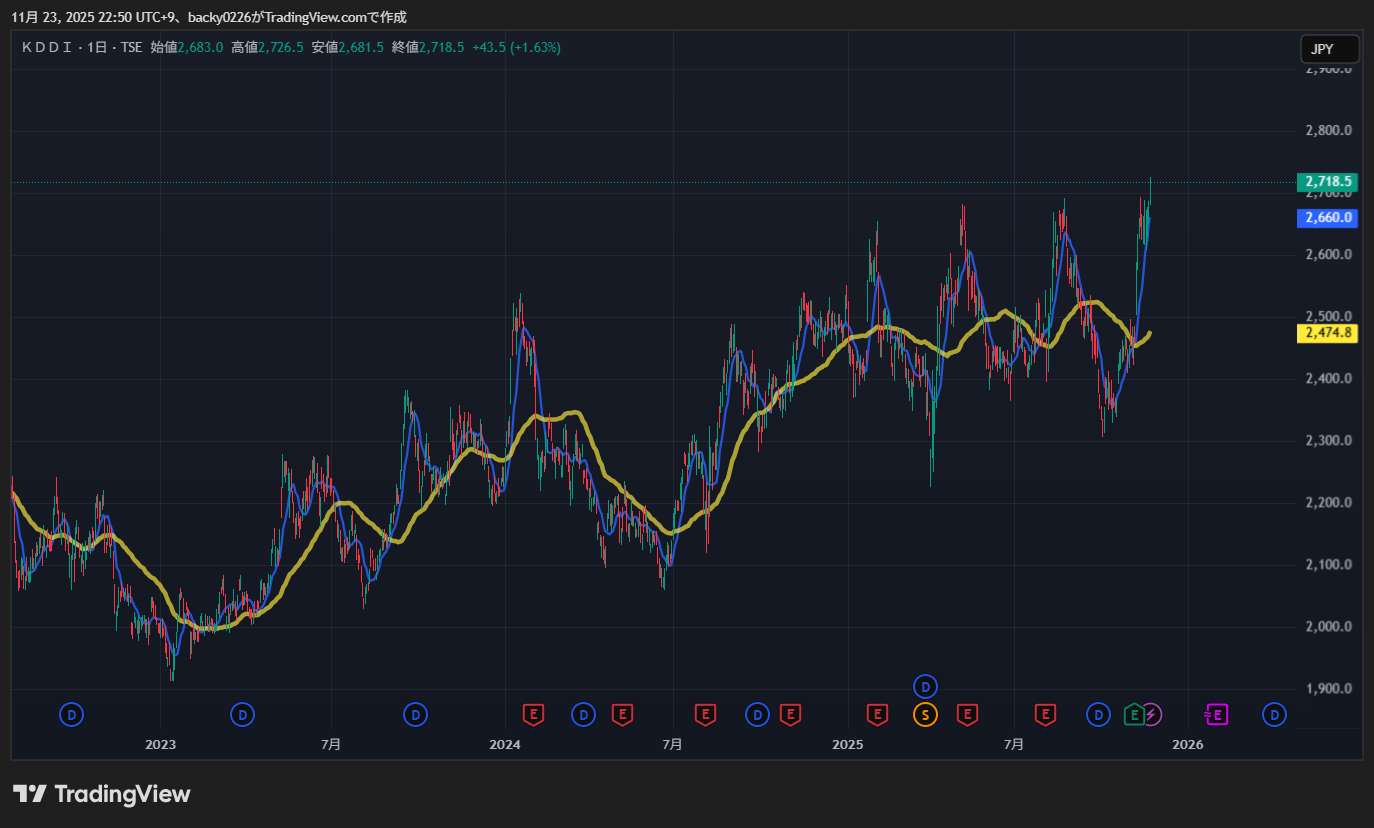
Task: Click the purple lightning bolt event marker
Action: pos(1152,714)
